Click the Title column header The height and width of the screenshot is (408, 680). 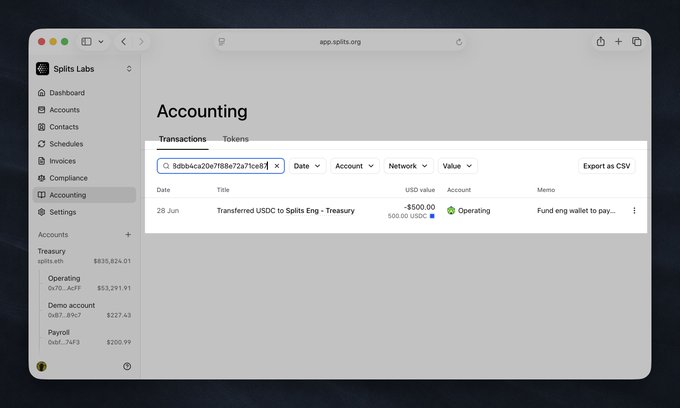click(x=223, y=190)
